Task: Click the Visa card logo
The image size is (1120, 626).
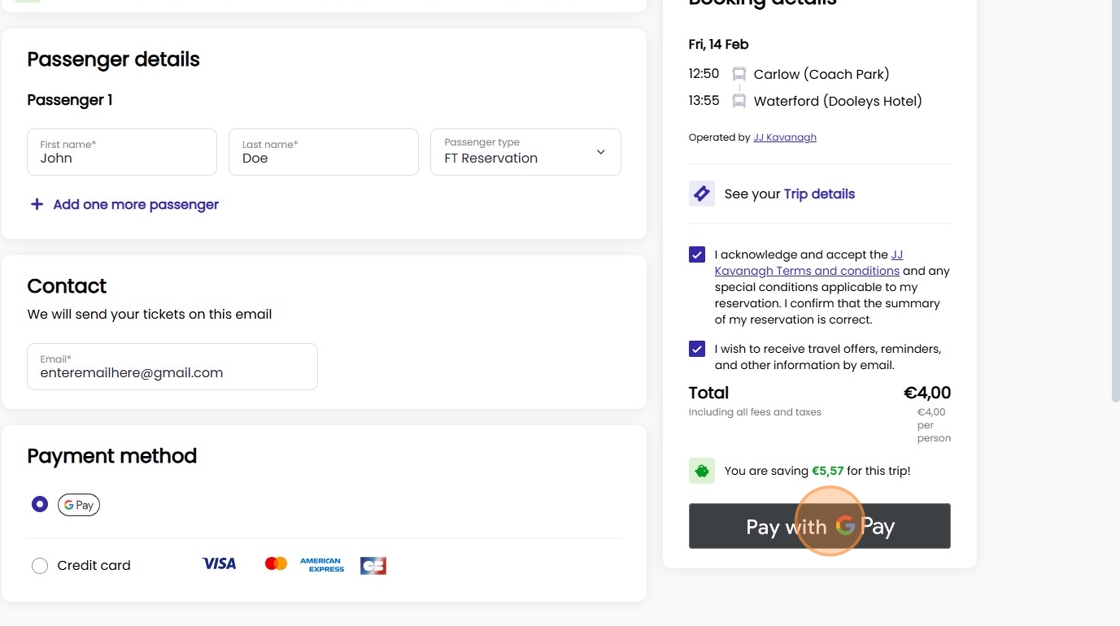Action: (219, 564)
